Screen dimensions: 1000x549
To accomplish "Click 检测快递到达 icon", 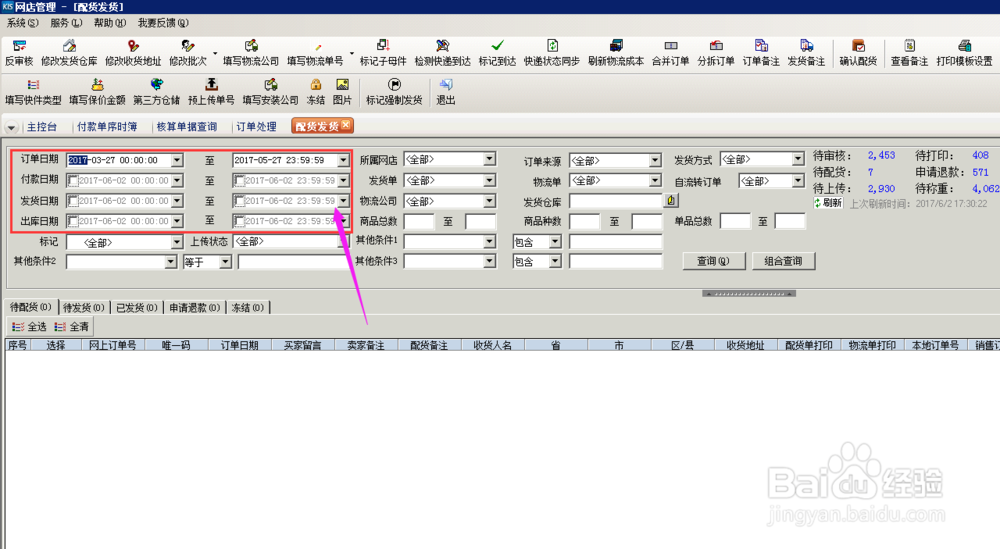I will tap(442, 53).
